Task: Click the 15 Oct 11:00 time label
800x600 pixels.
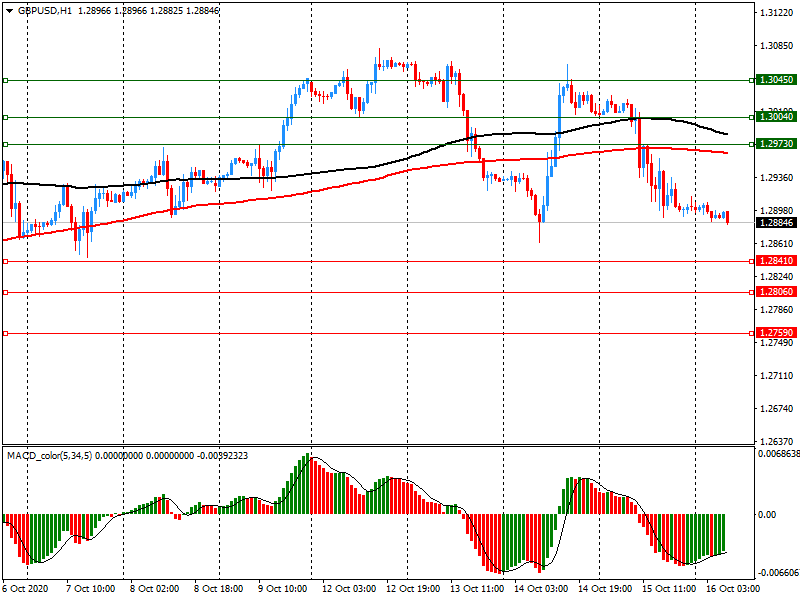Action: point(669,589)
